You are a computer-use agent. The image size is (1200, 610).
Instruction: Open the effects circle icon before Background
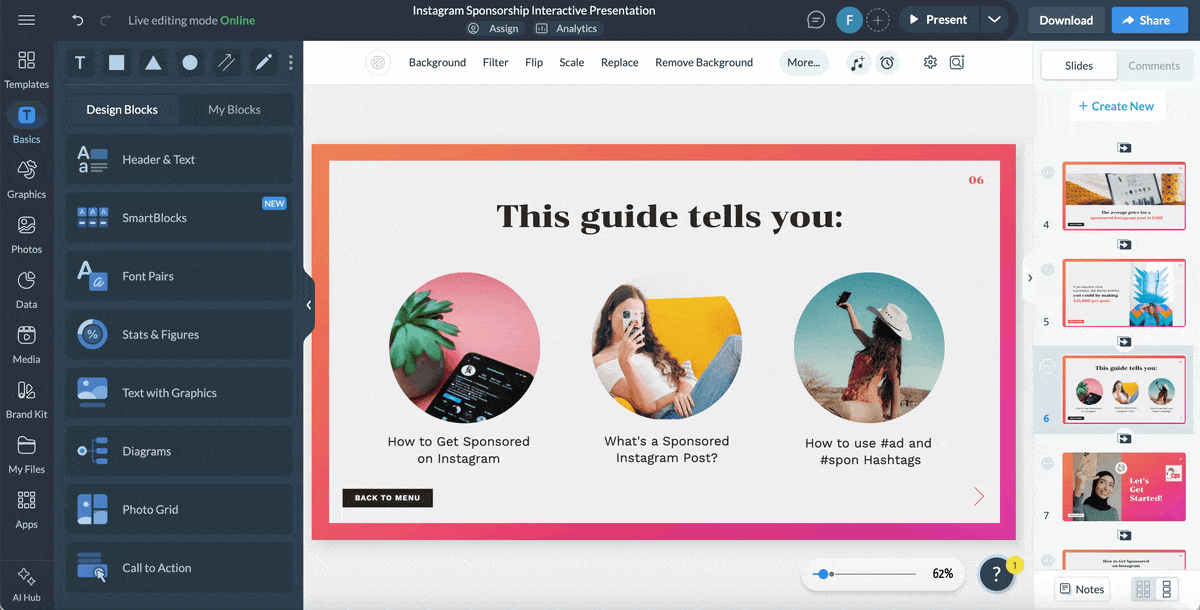tap(378, 62)
